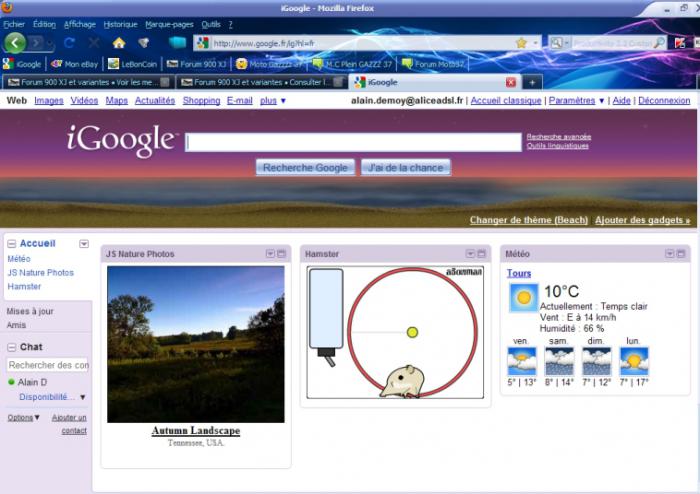Collapse the Accueil section with the minus box
Image resolution: width=700 pixels, height=494 pixels.
[x=12, y=244]
